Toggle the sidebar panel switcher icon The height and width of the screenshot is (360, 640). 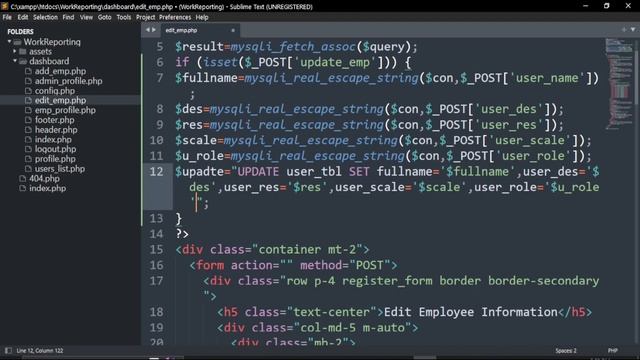click(x=8, y=351)
